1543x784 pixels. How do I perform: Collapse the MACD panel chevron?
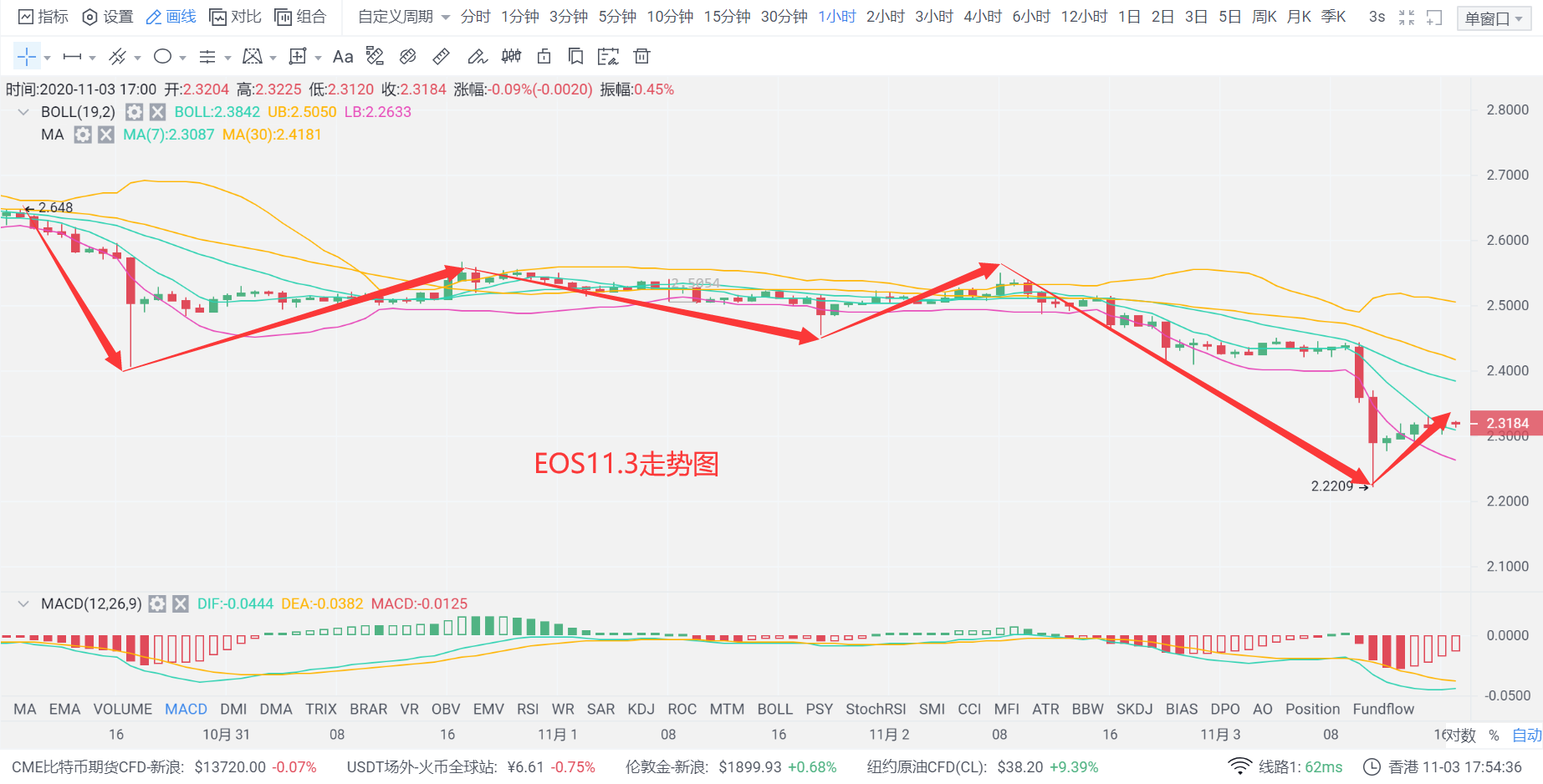[23, 603]
